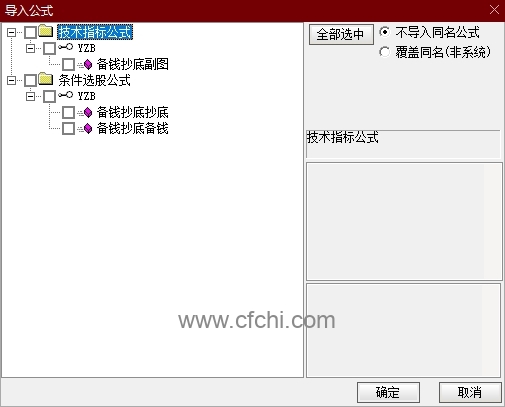This screenshot has height=407, width=505.
Task: Collapse the YZB node under 技术指标公式
Action: 30,49
